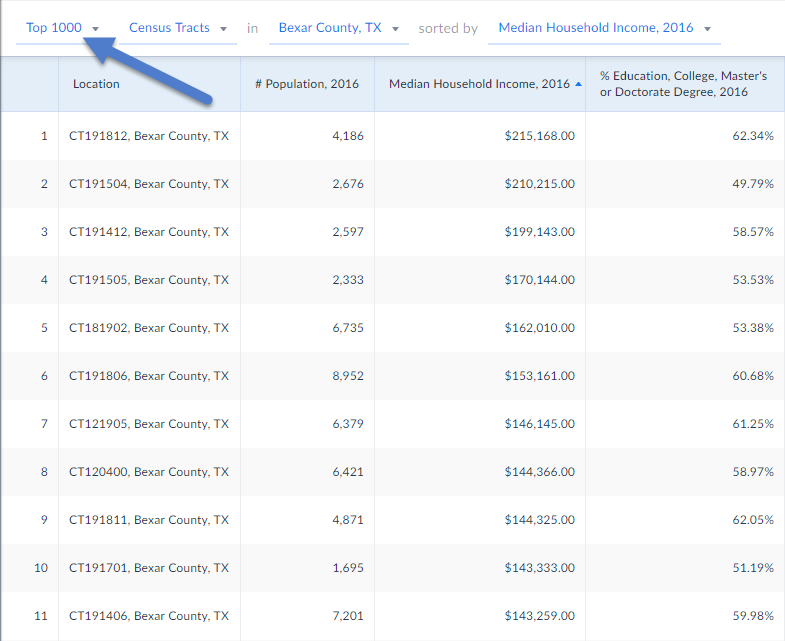Select CT191811, Bexar County, TX
The height and width of the screenshot is (641, 785).
pyautogui.click(x=149, y=520)
